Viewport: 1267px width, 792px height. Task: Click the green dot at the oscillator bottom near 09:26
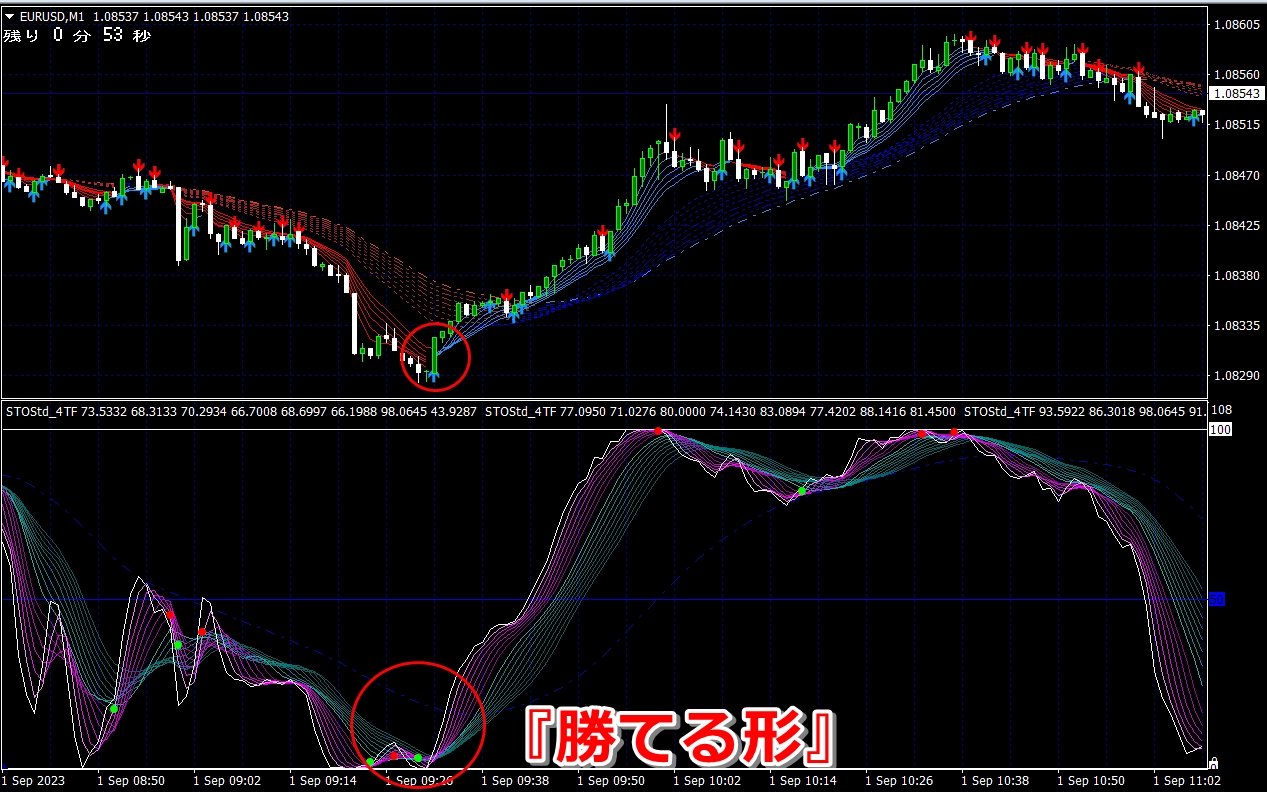coord(418,758)
